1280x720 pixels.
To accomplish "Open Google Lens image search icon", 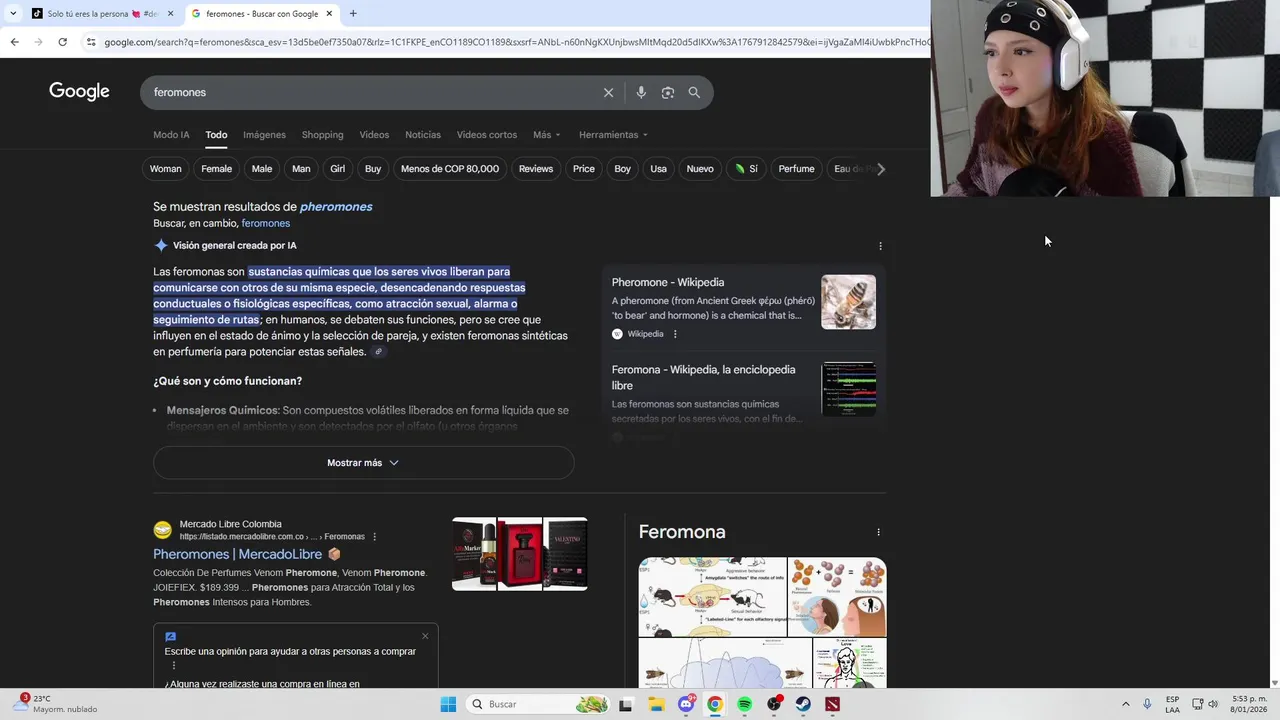I will (x=668, y=92).
